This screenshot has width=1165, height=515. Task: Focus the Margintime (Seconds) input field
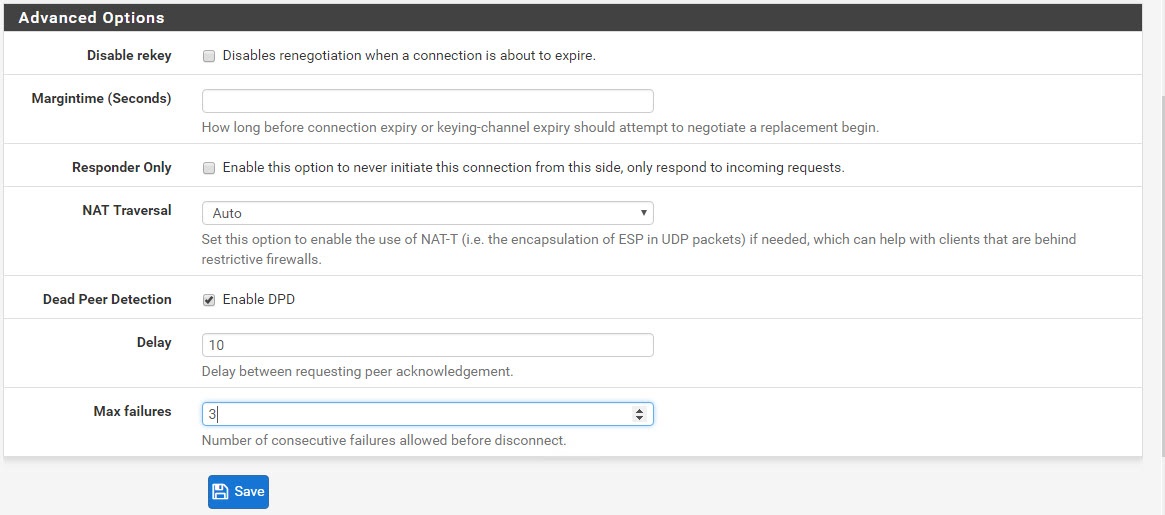(427, 101)
